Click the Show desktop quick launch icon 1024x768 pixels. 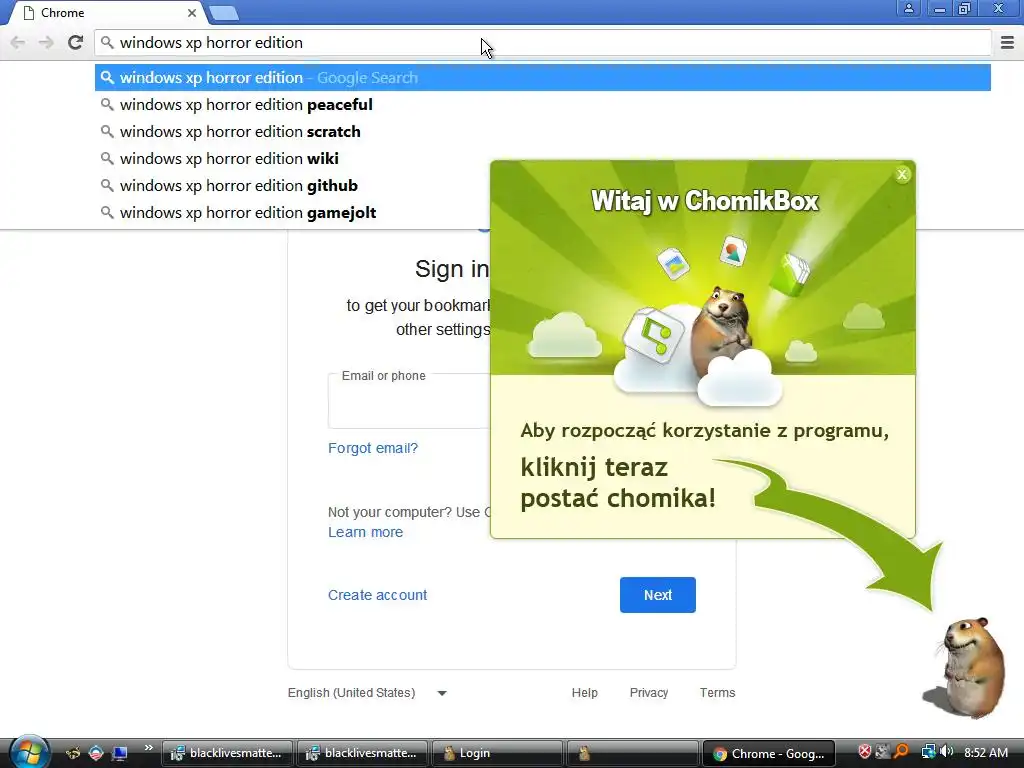[x=120, y=753]
